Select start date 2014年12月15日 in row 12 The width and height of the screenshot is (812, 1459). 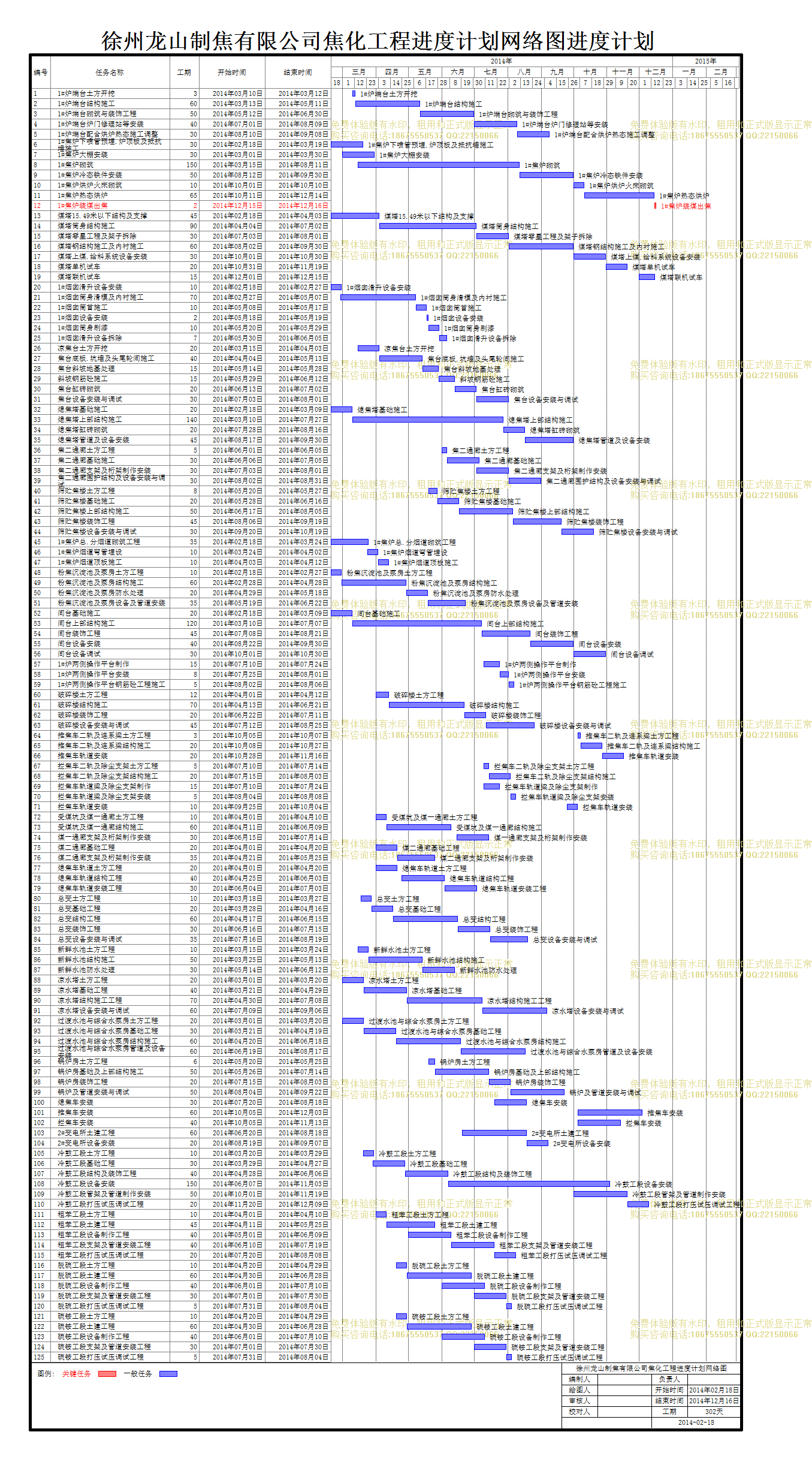coord(237,206)
